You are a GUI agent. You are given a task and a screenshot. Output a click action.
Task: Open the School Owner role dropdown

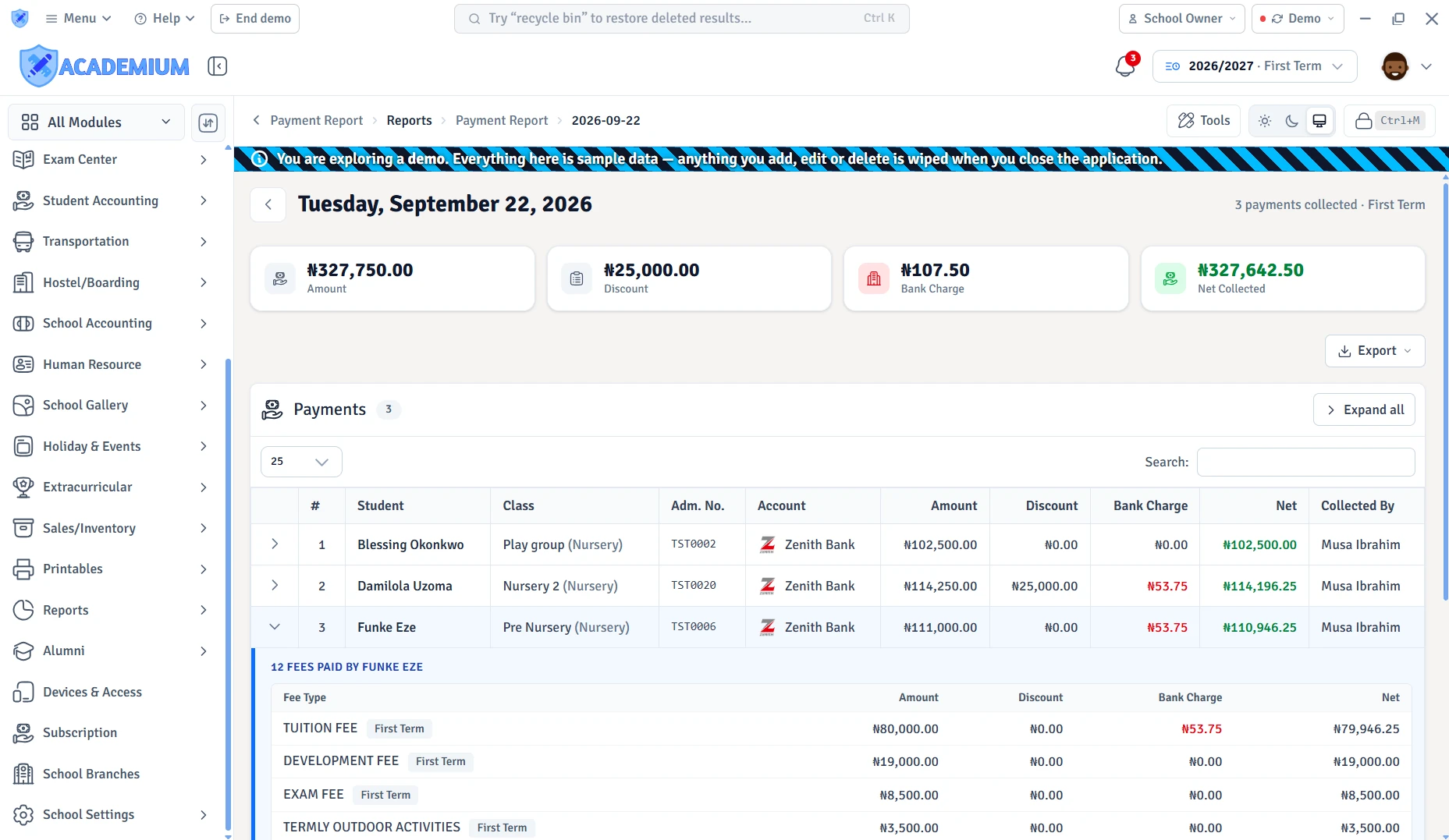[1181, 19]
